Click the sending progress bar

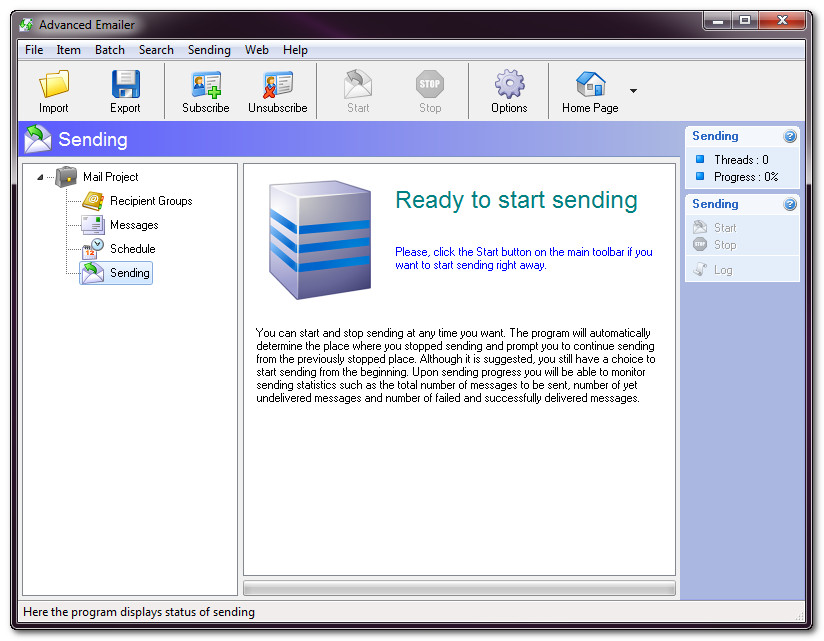coord(459,588)
